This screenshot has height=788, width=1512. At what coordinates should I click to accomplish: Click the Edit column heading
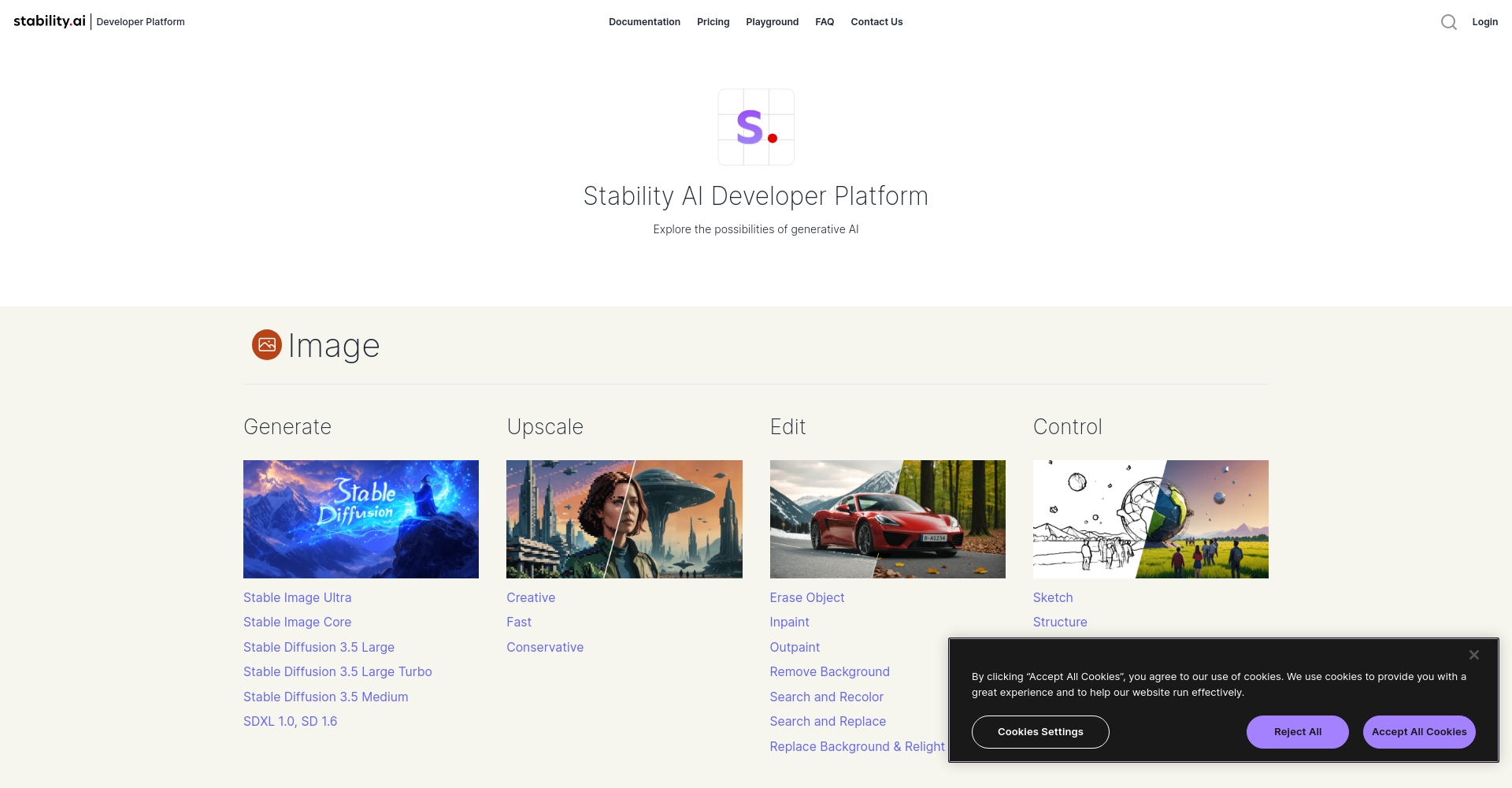pos(787,426)
